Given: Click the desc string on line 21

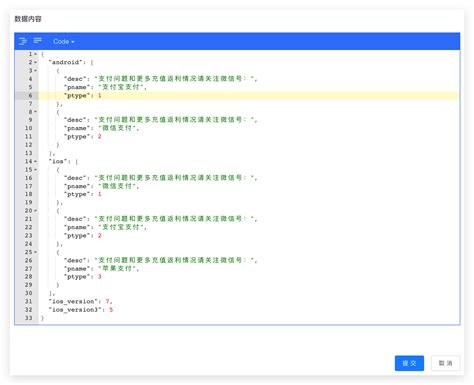Looking at the screenshot, I should (x=174, y=219).
